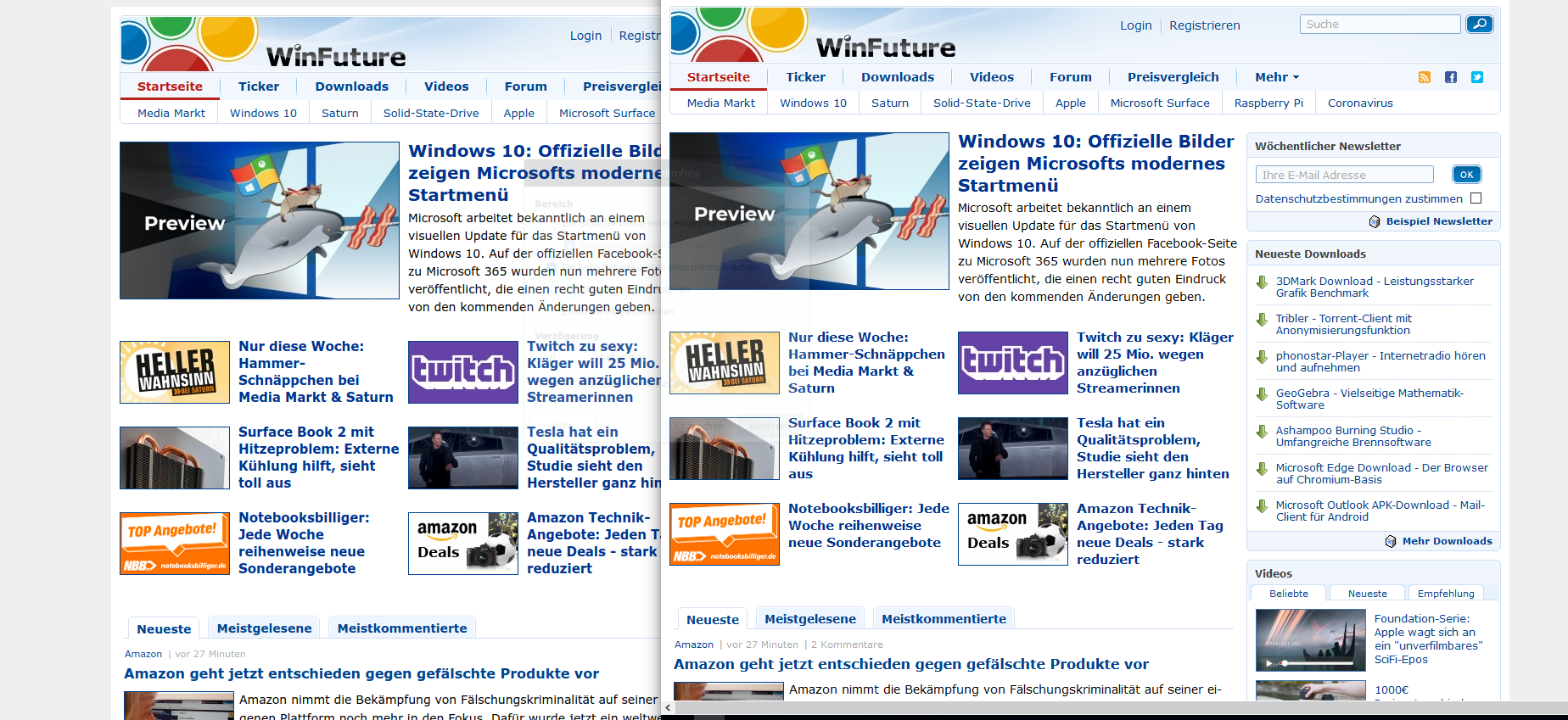Select Neueste videos tab
The image size is (1568, 720).
pos(1367,594)
